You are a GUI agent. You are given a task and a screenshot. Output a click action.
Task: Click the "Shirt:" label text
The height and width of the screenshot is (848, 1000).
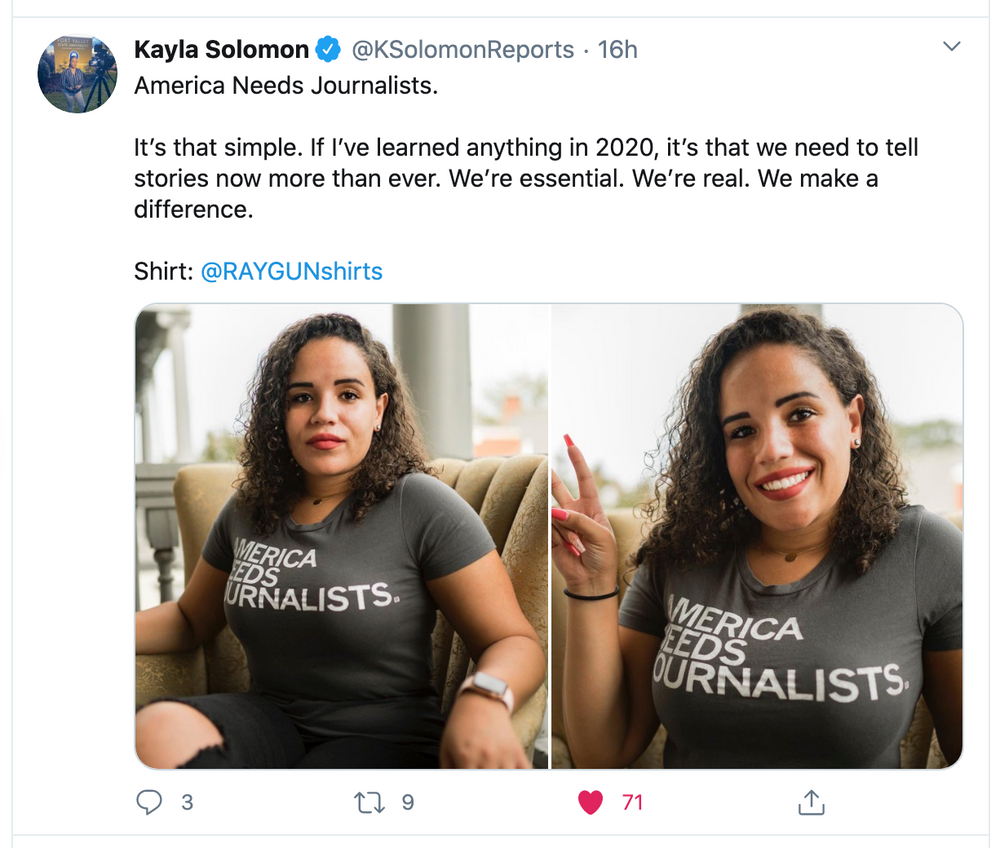[164, 271]
